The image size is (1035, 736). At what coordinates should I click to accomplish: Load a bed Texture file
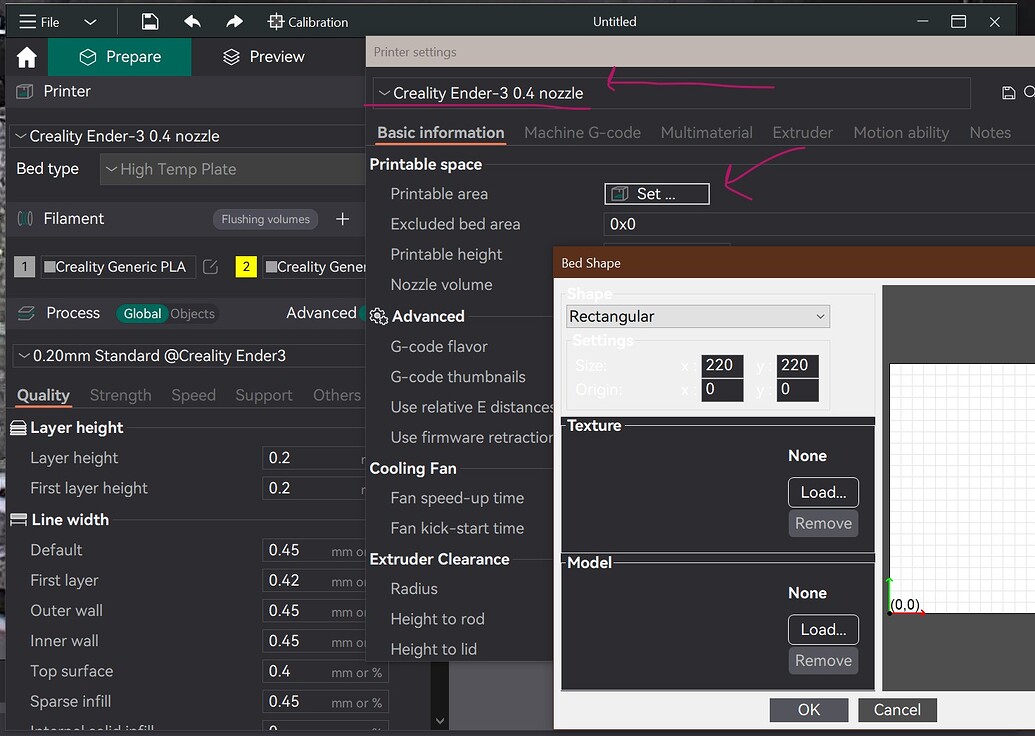tap(823, 492)
